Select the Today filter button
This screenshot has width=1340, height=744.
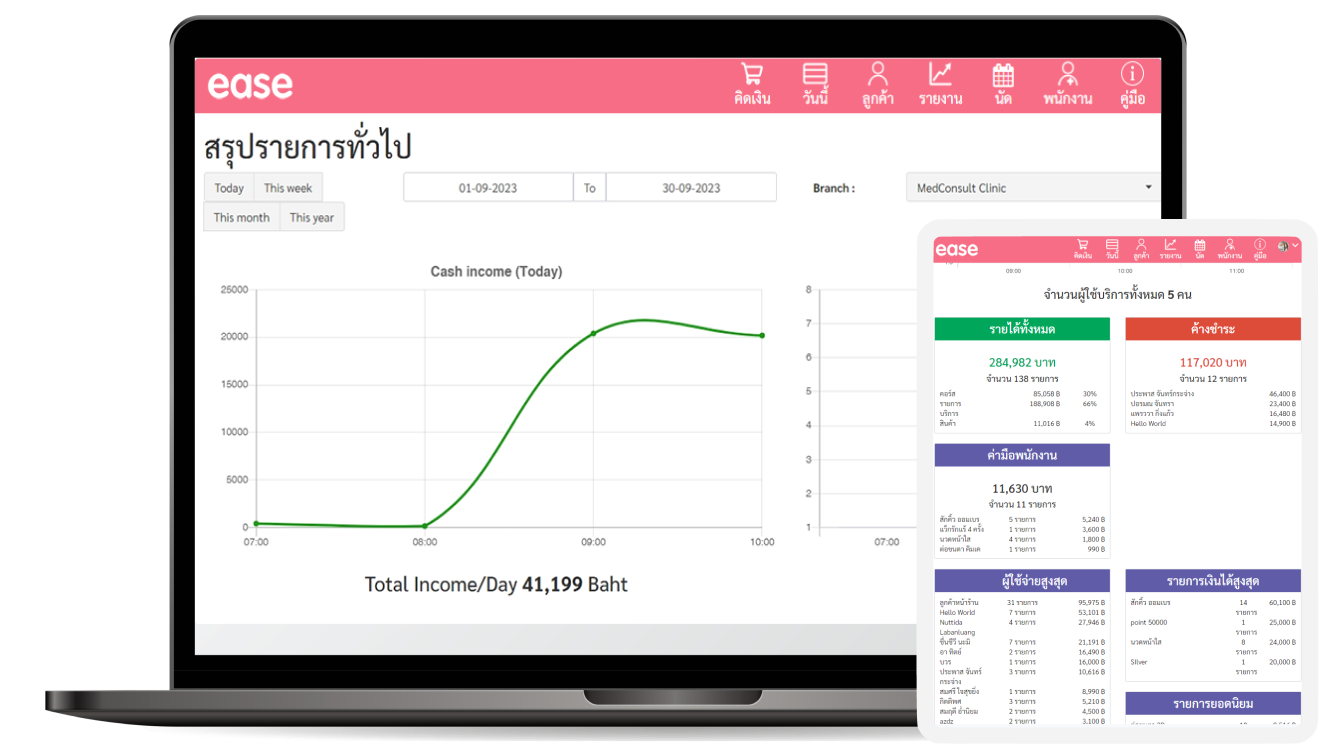tap(229, 188)
